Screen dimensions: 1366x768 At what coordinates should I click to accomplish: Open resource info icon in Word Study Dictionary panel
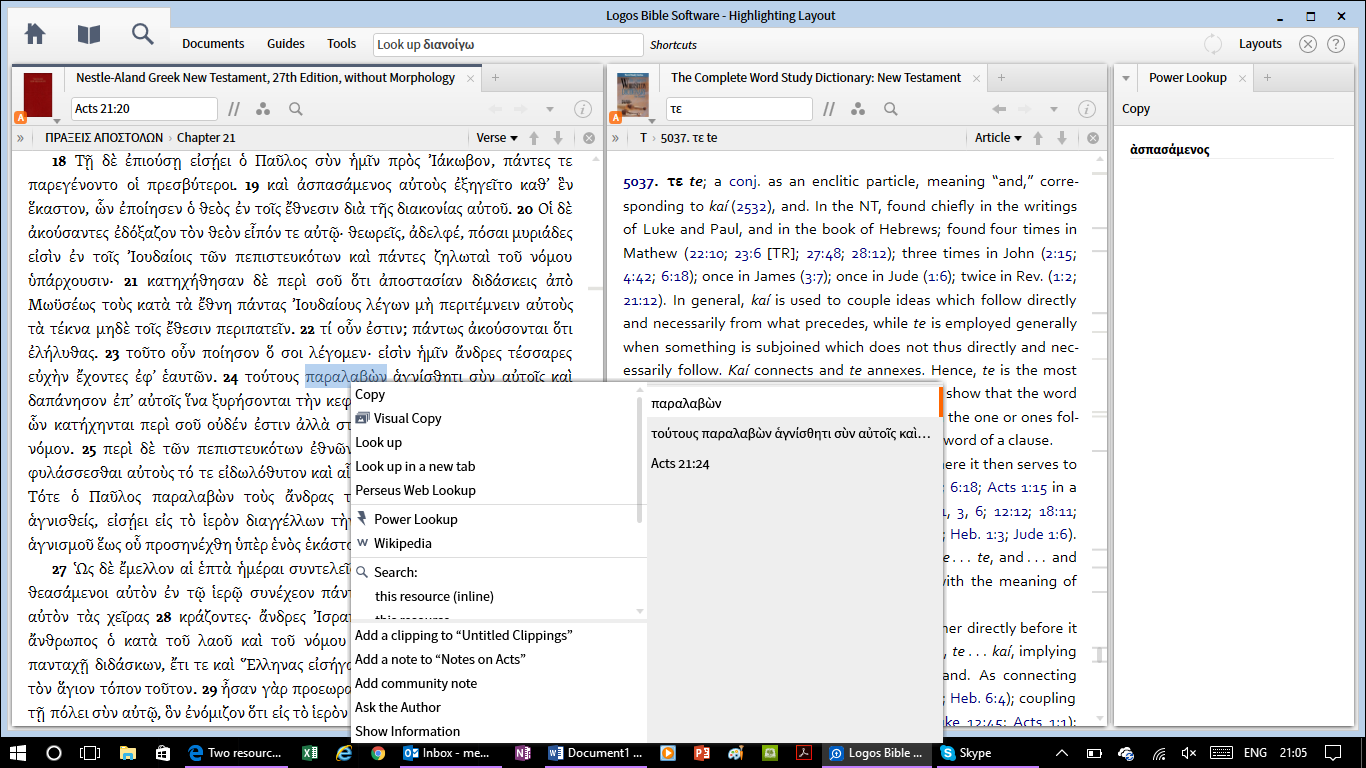point(1086,109)
